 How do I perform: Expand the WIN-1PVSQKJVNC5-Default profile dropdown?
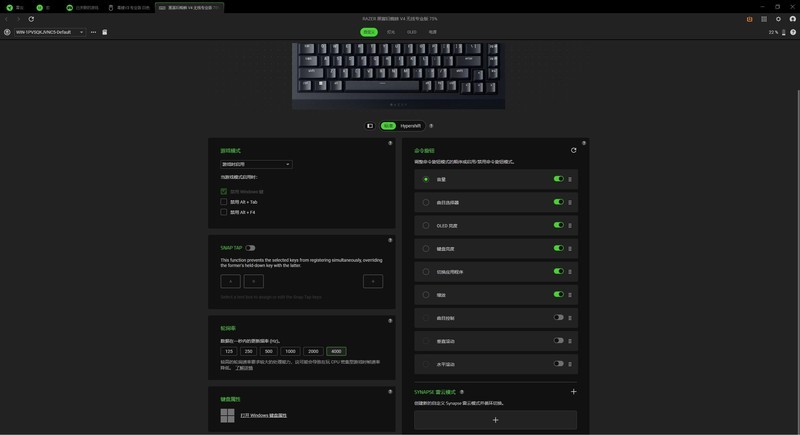coord(49,32)
